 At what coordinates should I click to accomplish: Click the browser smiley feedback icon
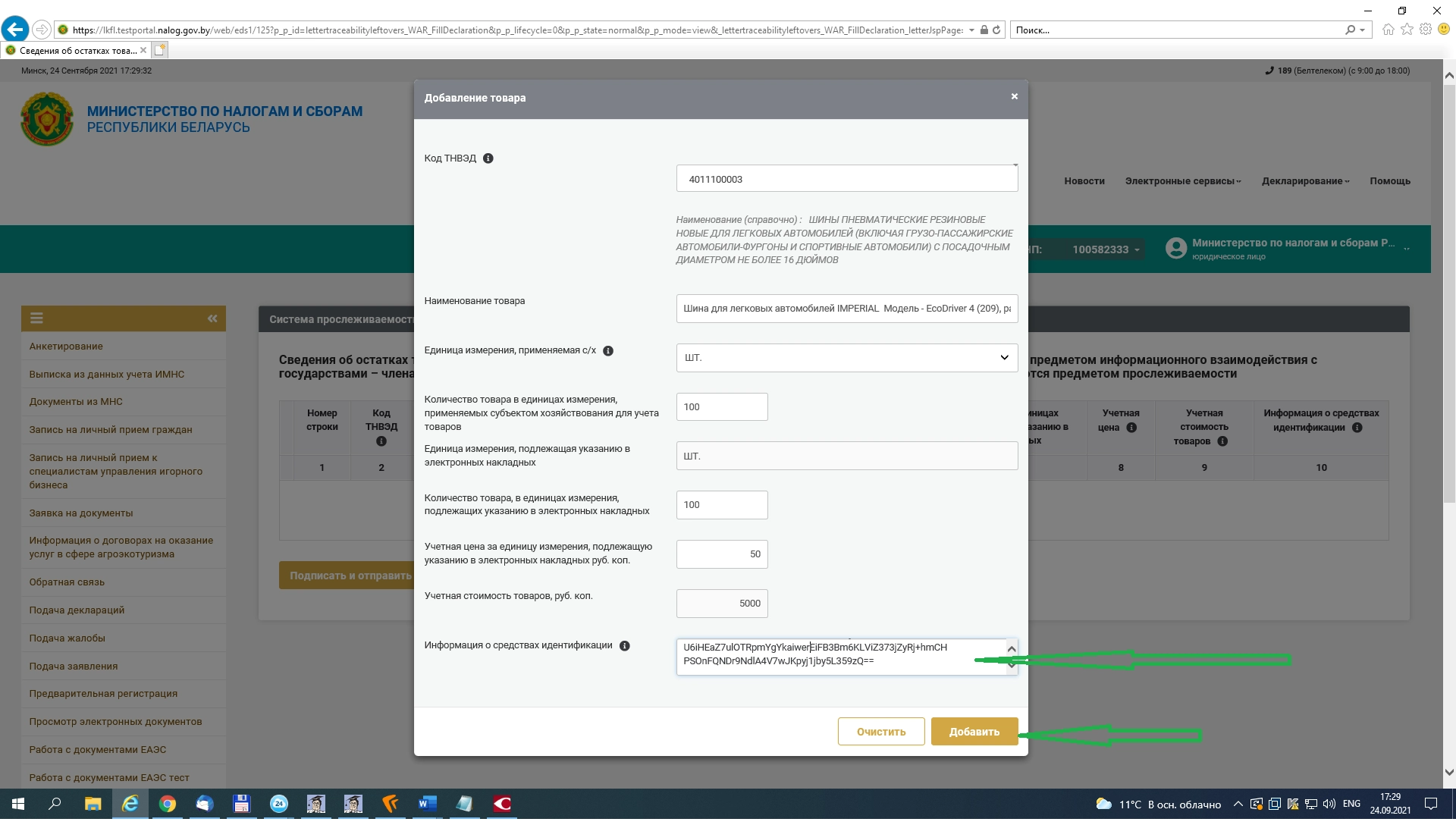pyautogui.click(x=1444, y=30)
